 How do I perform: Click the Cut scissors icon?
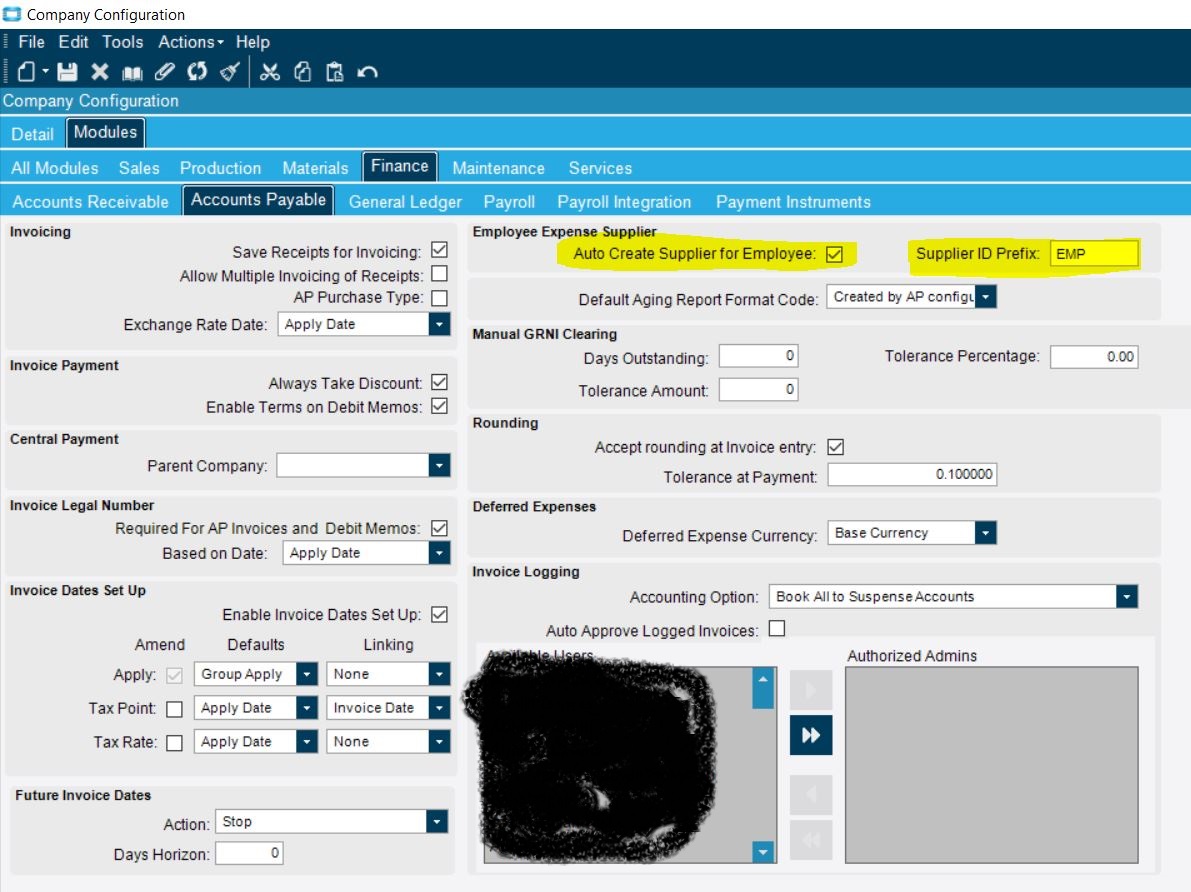270,72
